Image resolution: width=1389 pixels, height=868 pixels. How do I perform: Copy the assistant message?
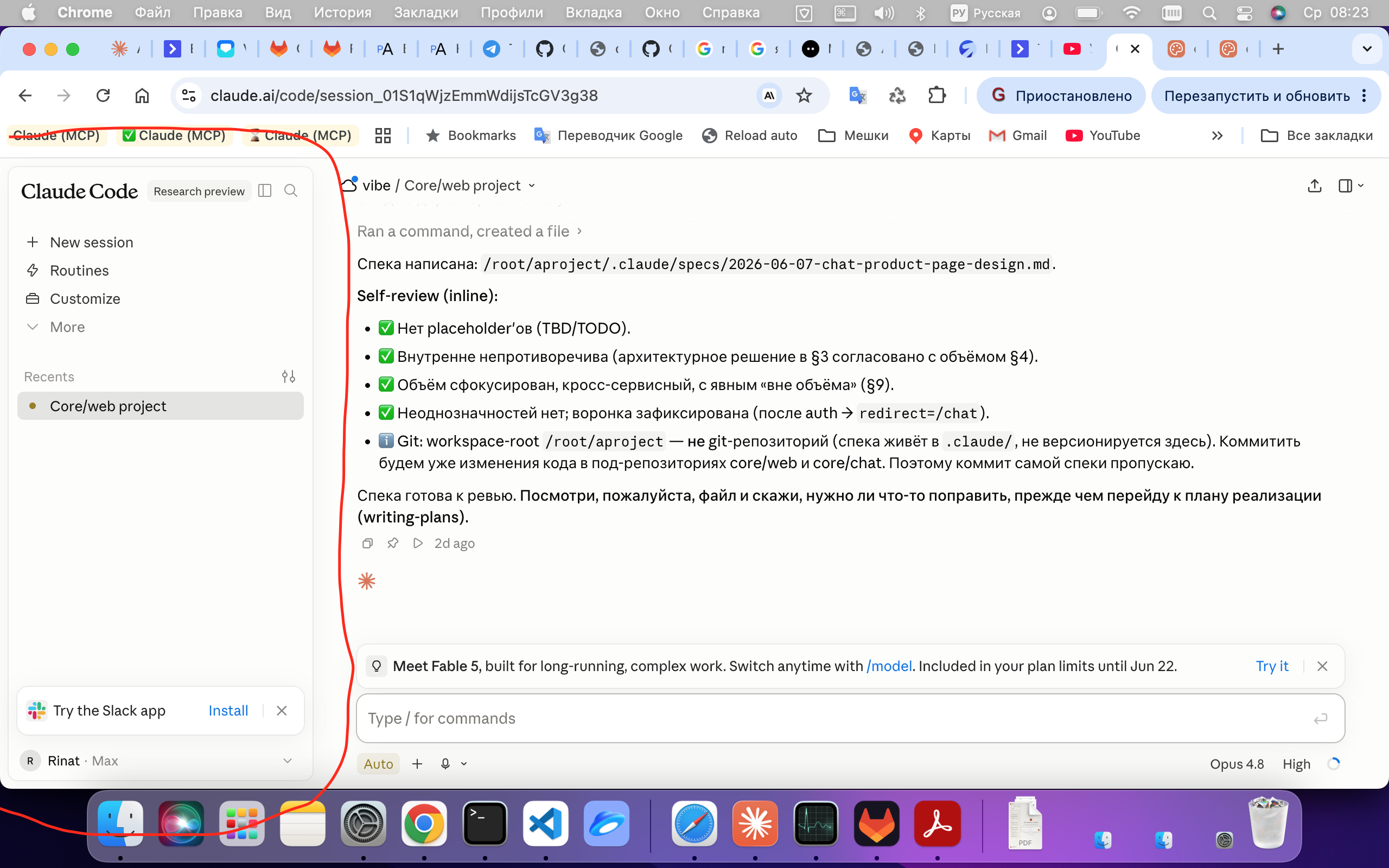coord(367,543)
